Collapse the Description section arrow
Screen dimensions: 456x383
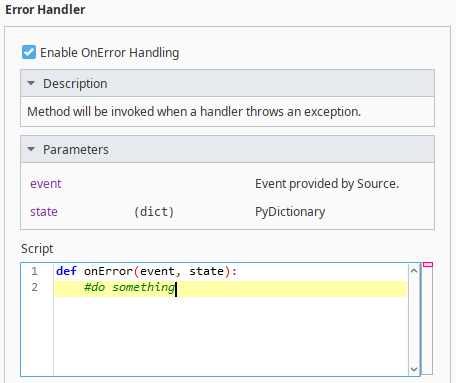point(31,83)
